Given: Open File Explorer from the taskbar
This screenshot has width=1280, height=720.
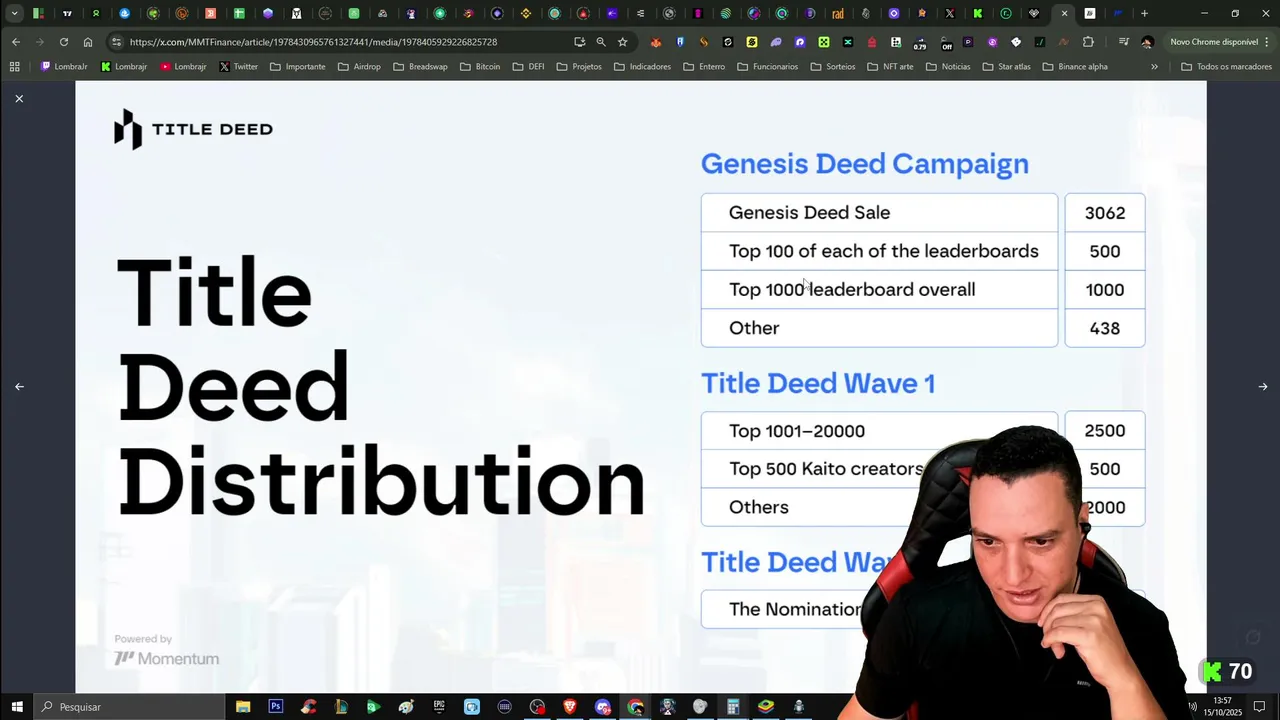Looking at the screenshot, I should point(243,707).
